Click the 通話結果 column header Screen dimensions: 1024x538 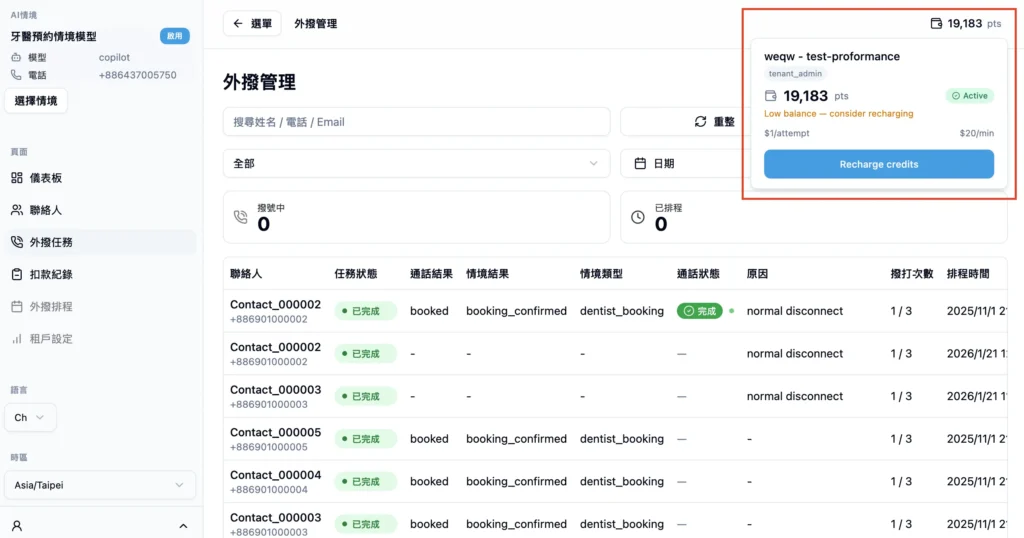click(x=431, y=274)
